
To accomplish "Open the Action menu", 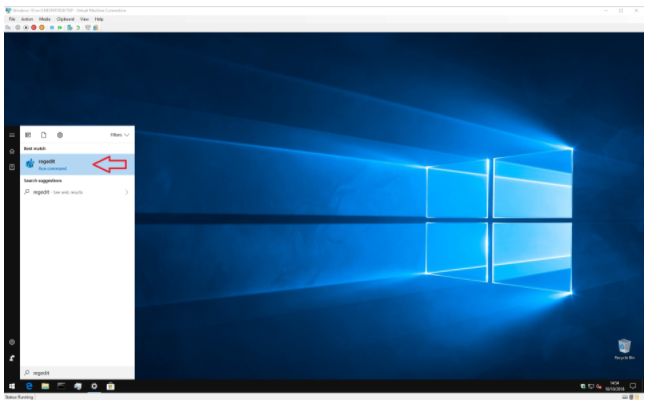I will click(x=27, y=19).
